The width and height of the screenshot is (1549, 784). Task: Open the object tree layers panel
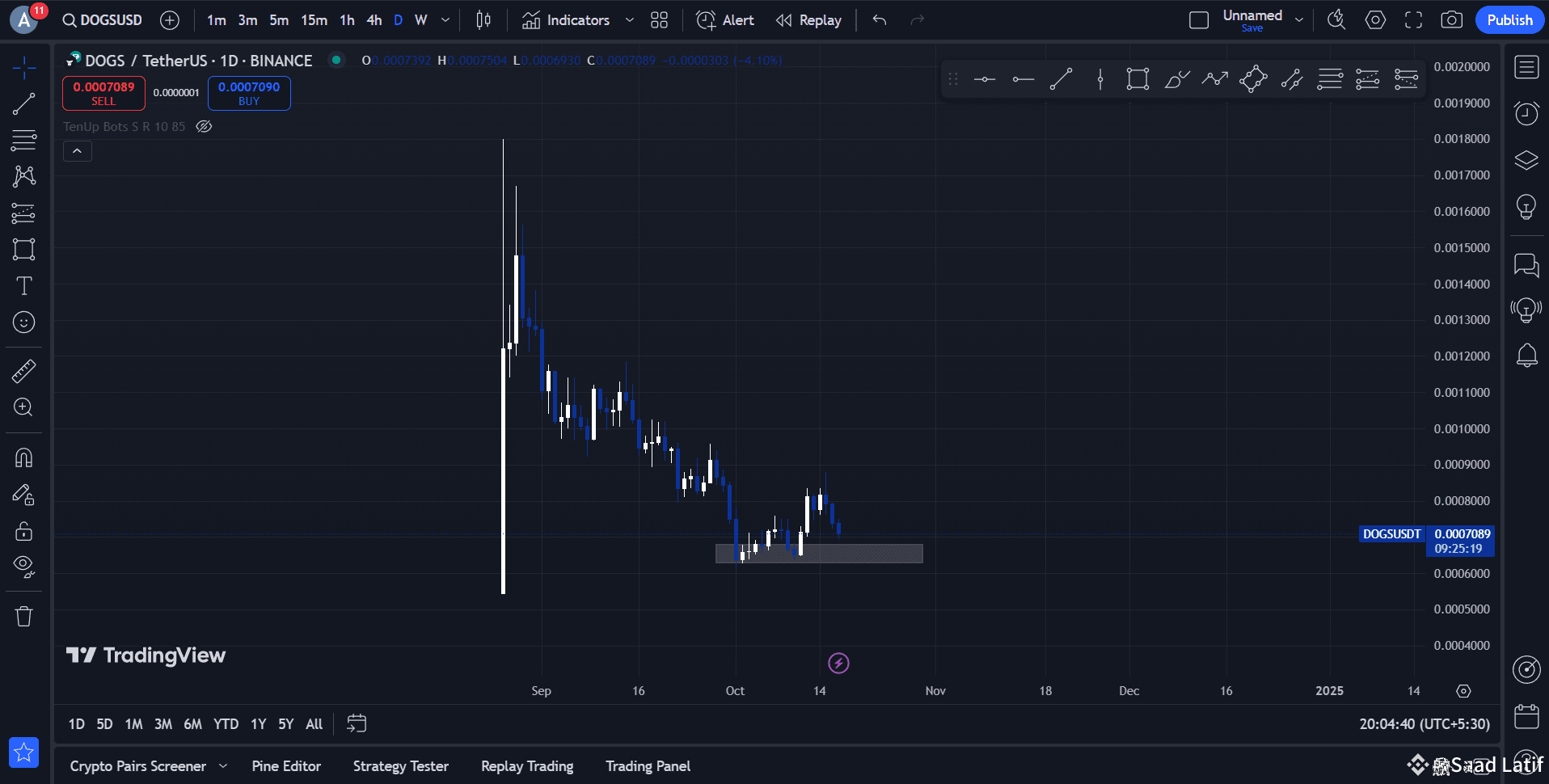click(1526, 160)
